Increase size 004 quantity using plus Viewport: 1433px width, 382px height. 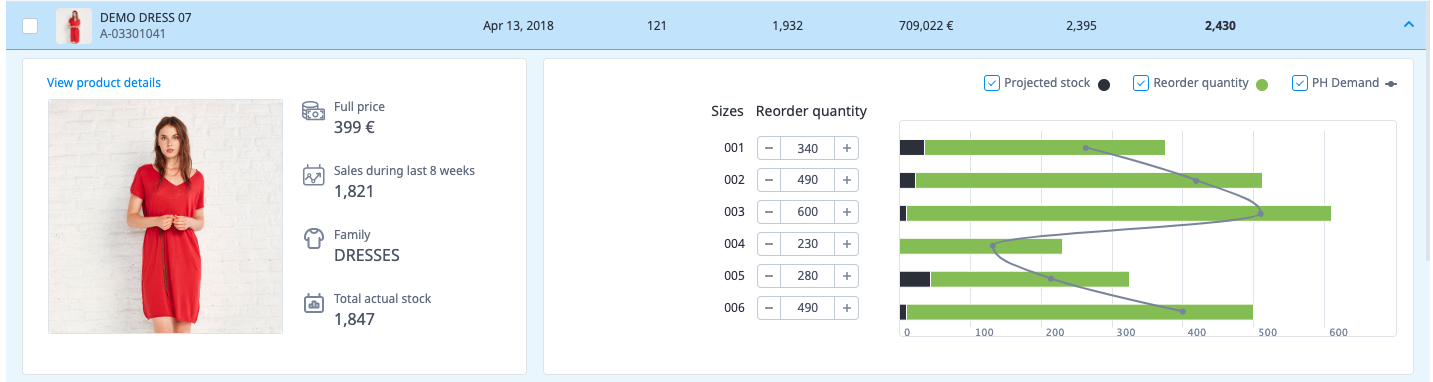click(x=846, y=244)
